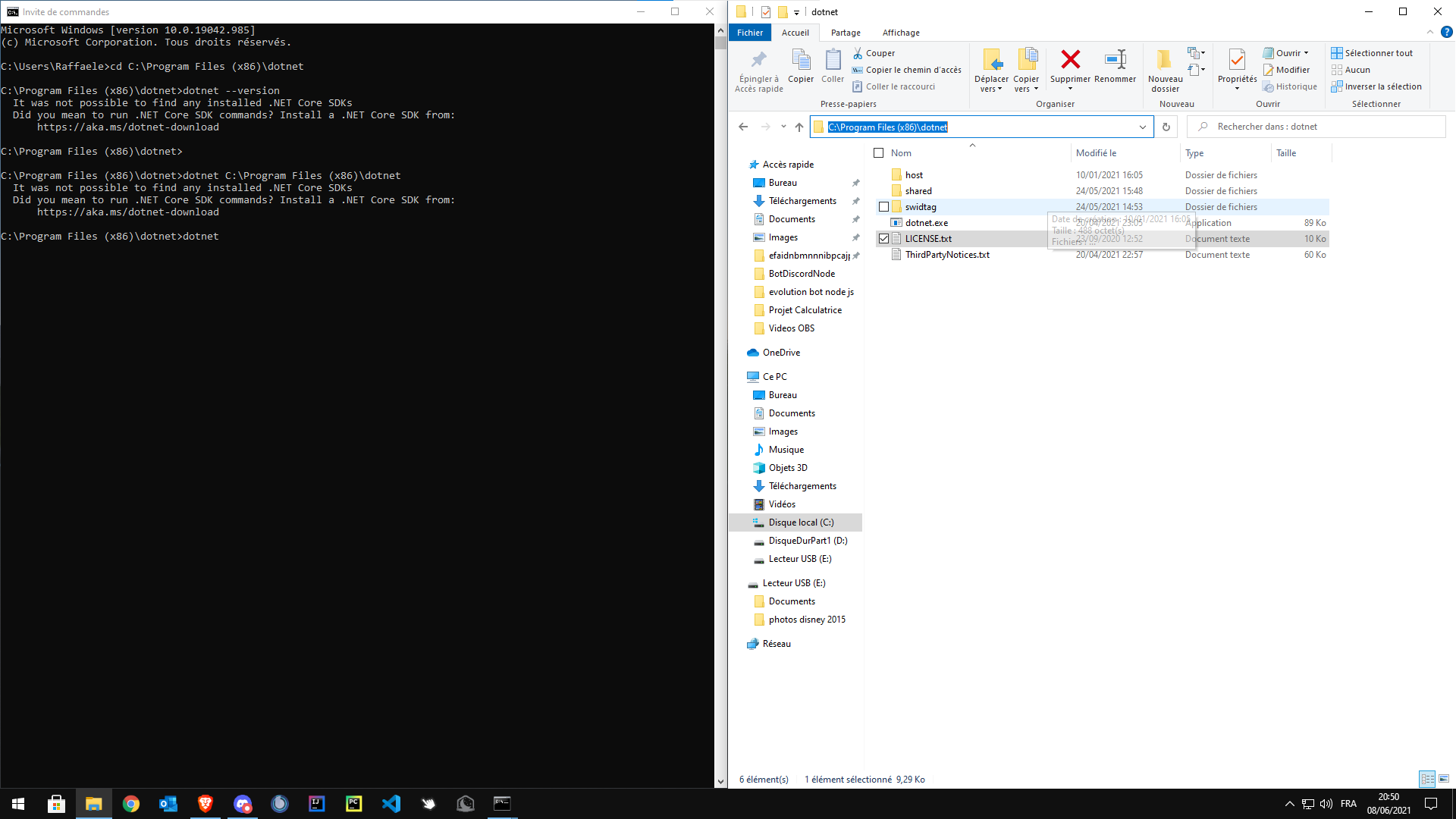Switch to the Partage tab
This screenshot has width=1456, height=819.
pos(846,32)
